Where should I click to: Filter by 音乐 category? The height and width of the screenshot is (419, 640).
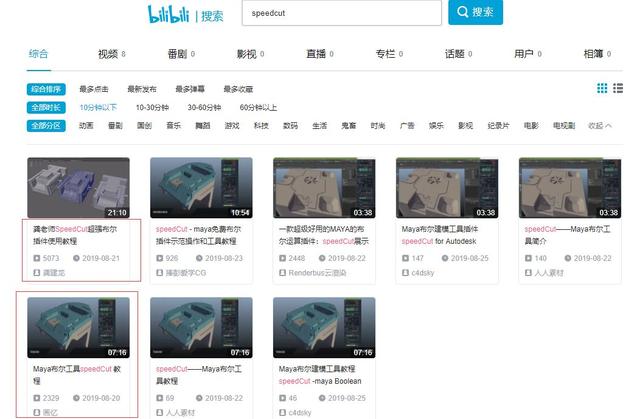pyautogui.click(x=173, y=126)
